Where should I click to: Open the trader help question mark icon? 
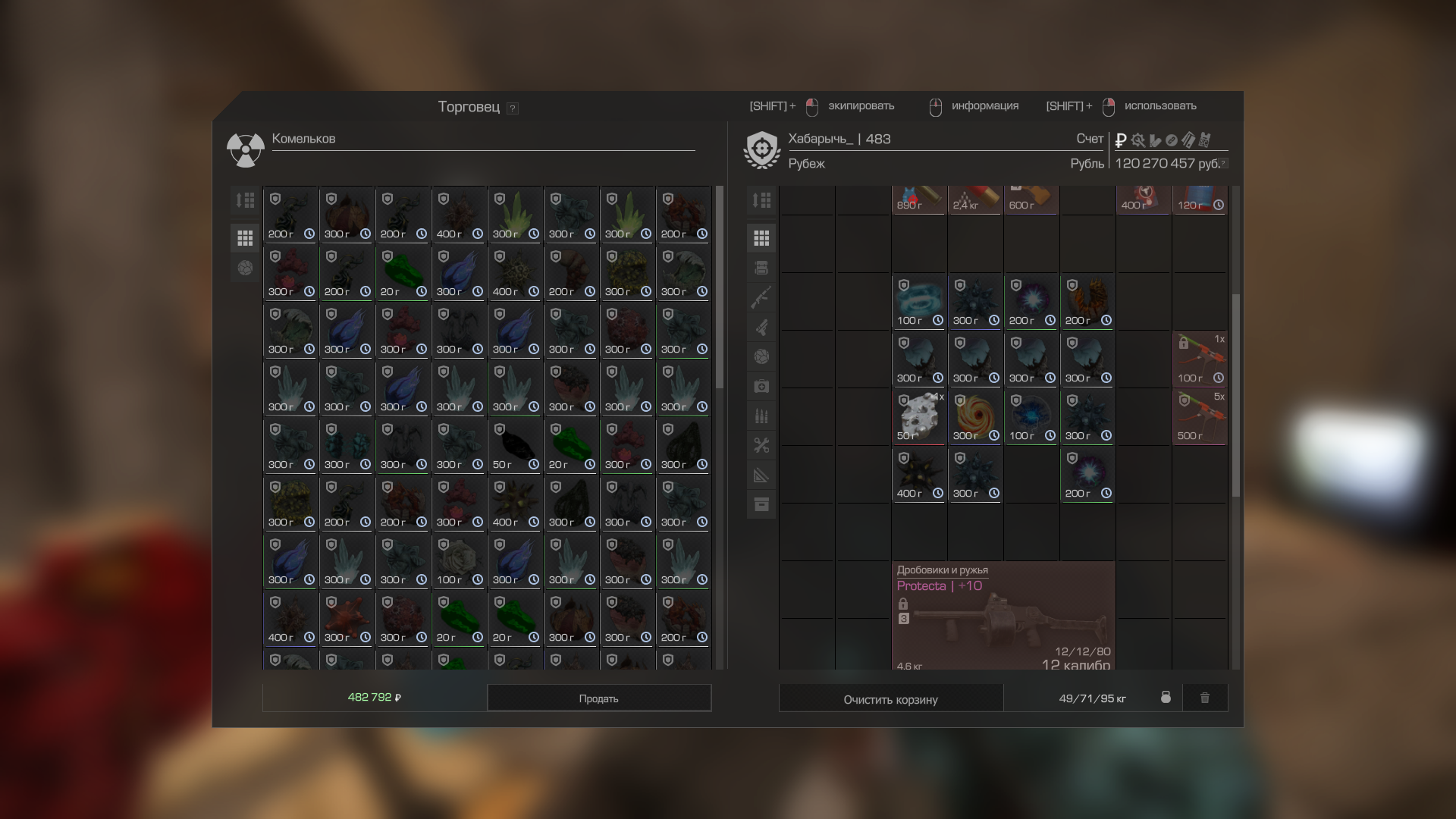[x=513, y=108]
